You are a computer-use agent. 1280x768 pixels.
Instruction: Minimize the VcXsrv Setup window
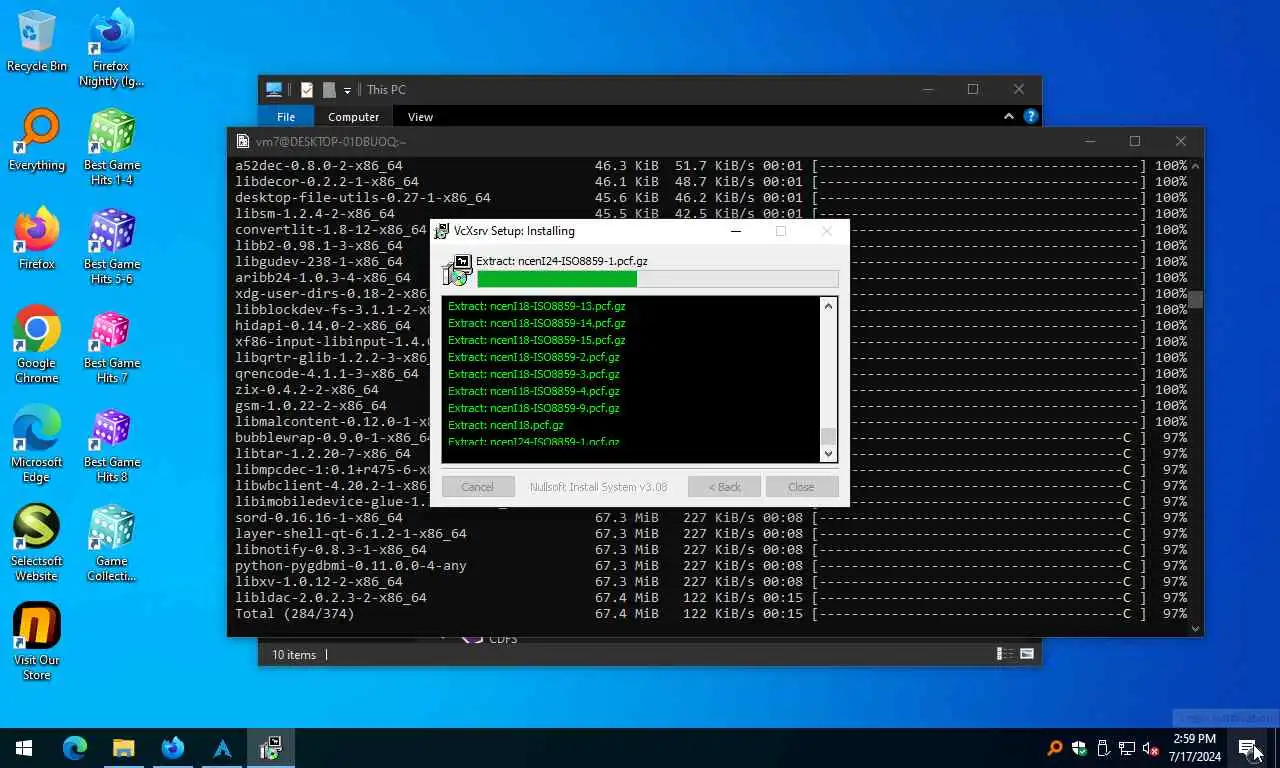coord(736,231)
